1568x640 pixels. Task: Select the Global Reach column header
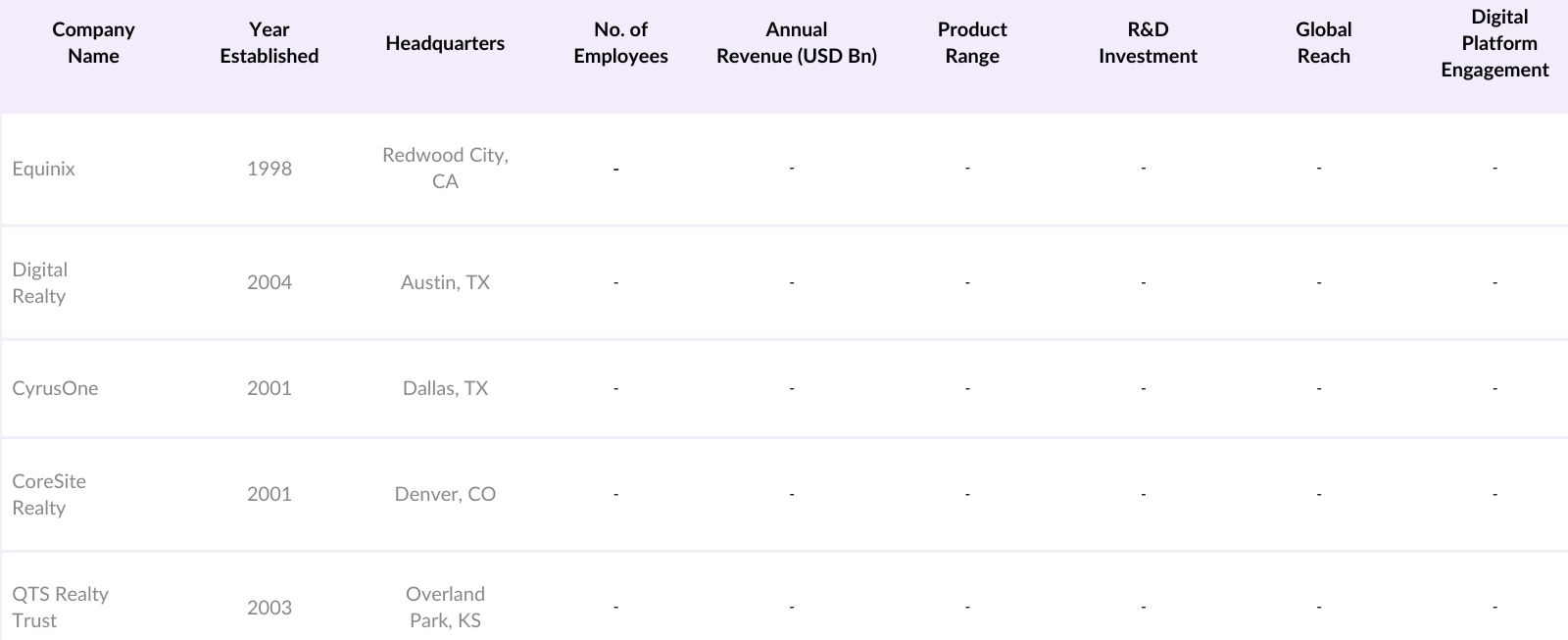1323,43
